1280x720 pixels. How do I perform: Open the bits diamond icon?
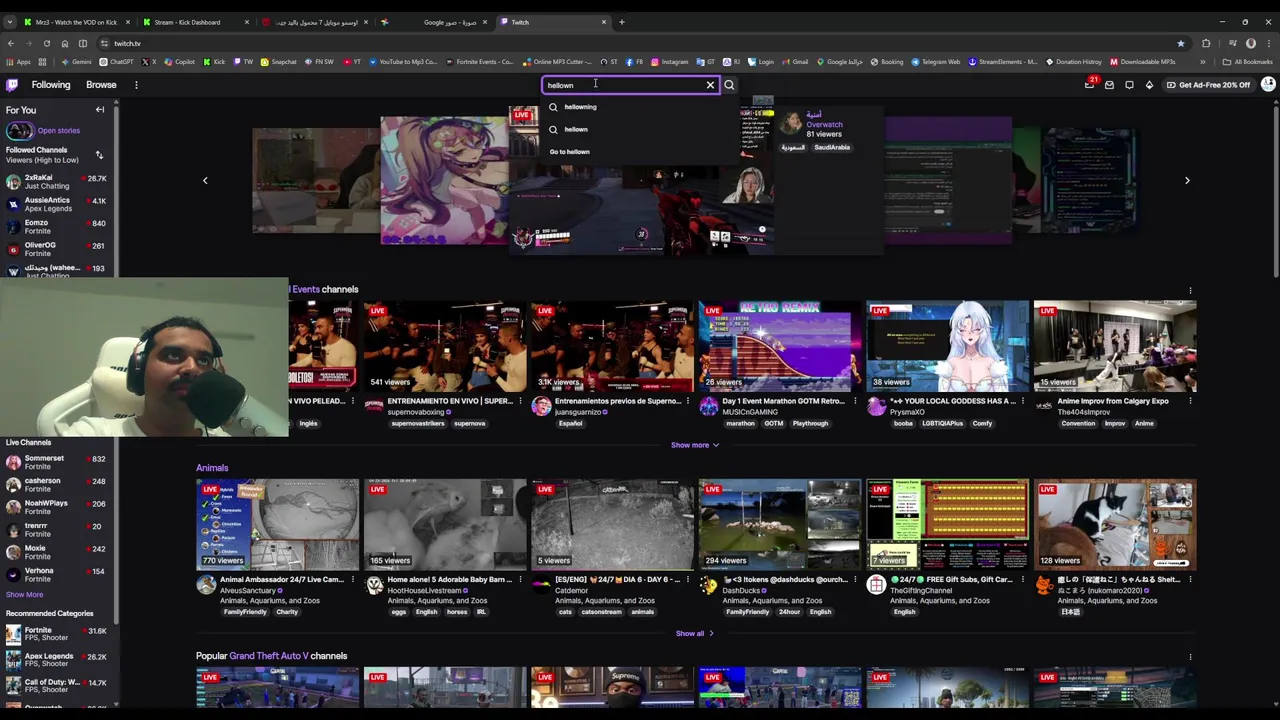[x=1149, y=85]
